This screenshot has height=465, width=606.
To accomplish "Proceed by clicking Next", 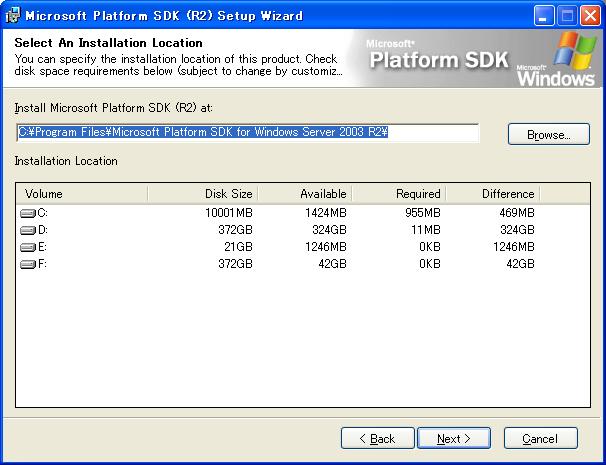I will (x=454, y=438).
